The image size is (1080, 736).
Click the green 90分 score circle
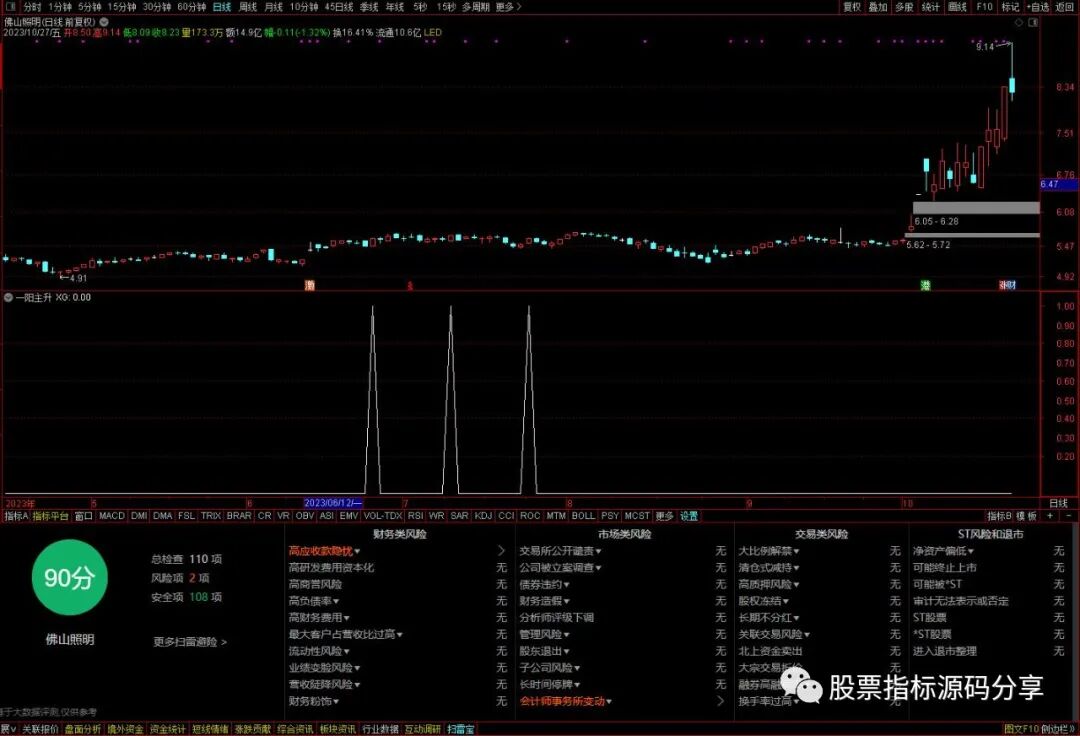[x=70, y=578]
